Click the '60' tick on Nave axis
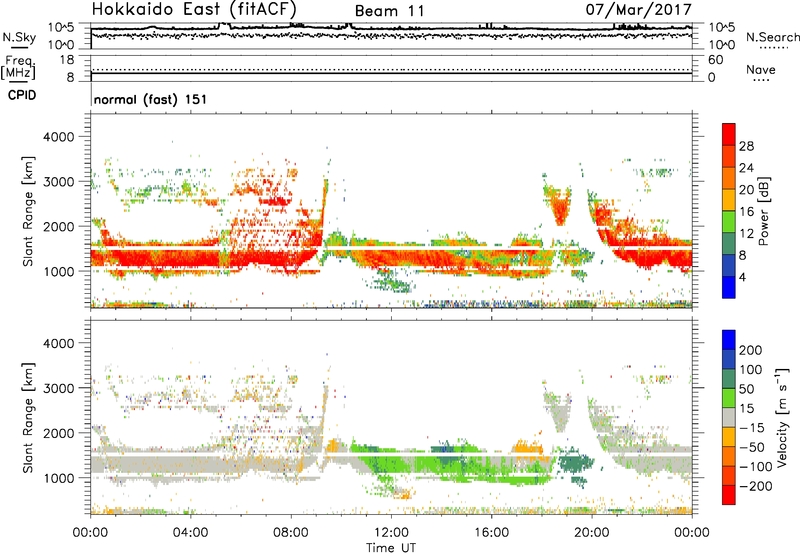The width and height of the screenshot is (800, 554). [x=715, y=60]
